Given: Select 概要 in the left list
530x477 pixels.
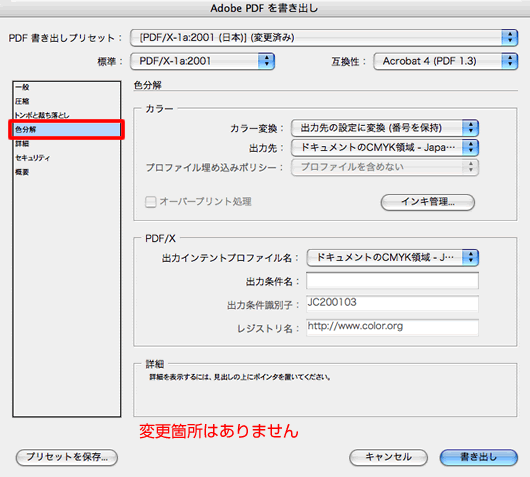Looking at the screenshot, I should click(x=22, y=172).
